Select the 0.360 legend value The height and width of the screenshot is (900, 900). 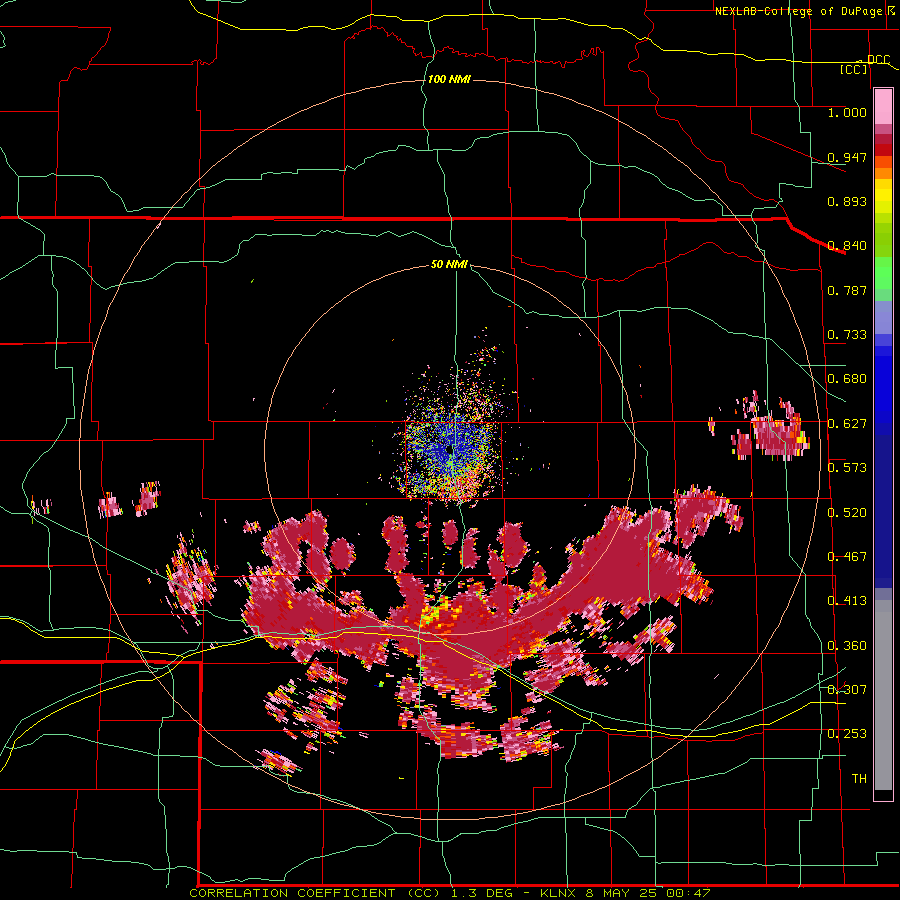point(847,646)
